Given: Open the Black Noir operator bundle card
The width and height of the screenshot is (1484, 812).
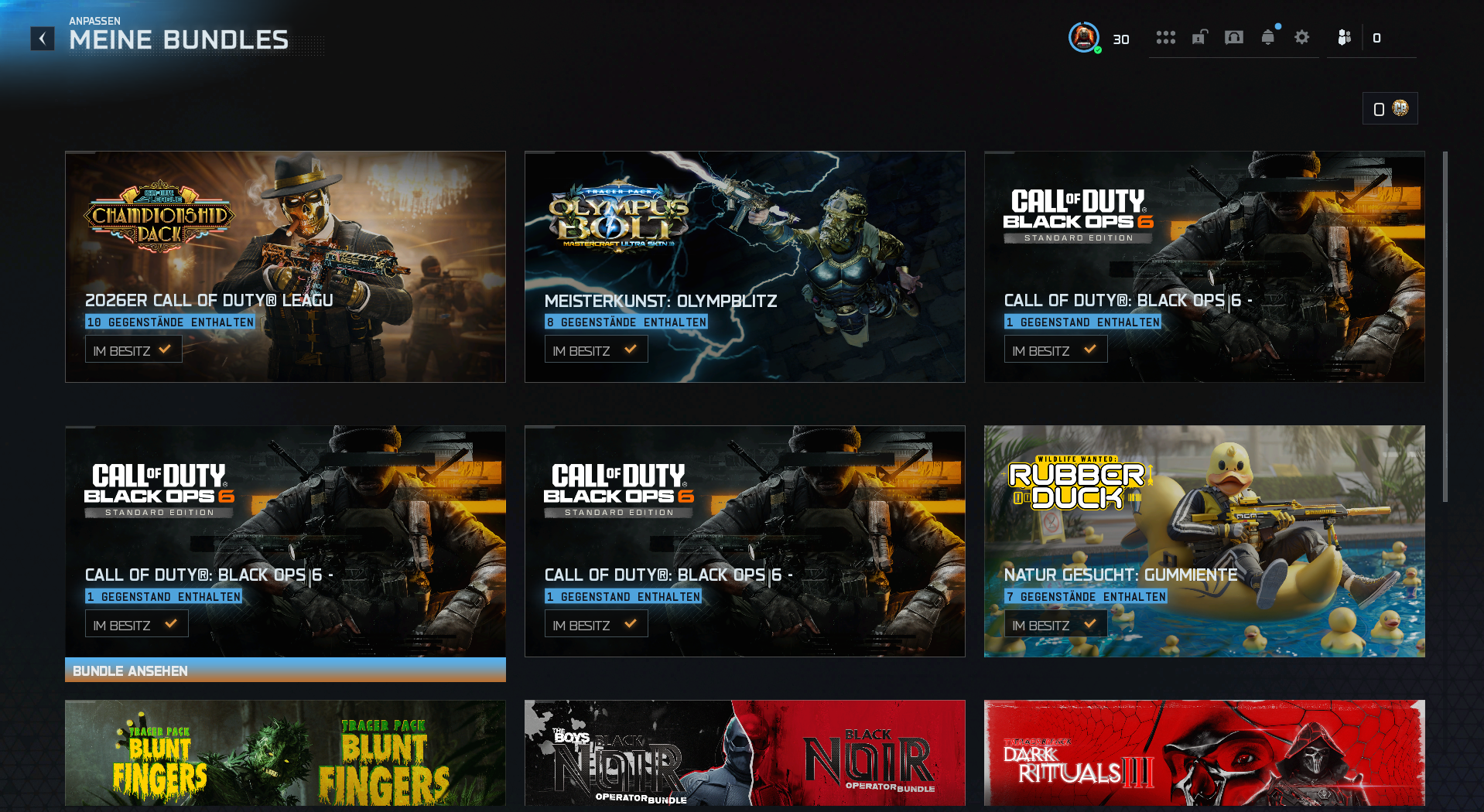Looking at the screenshot, I should point(745,753).
